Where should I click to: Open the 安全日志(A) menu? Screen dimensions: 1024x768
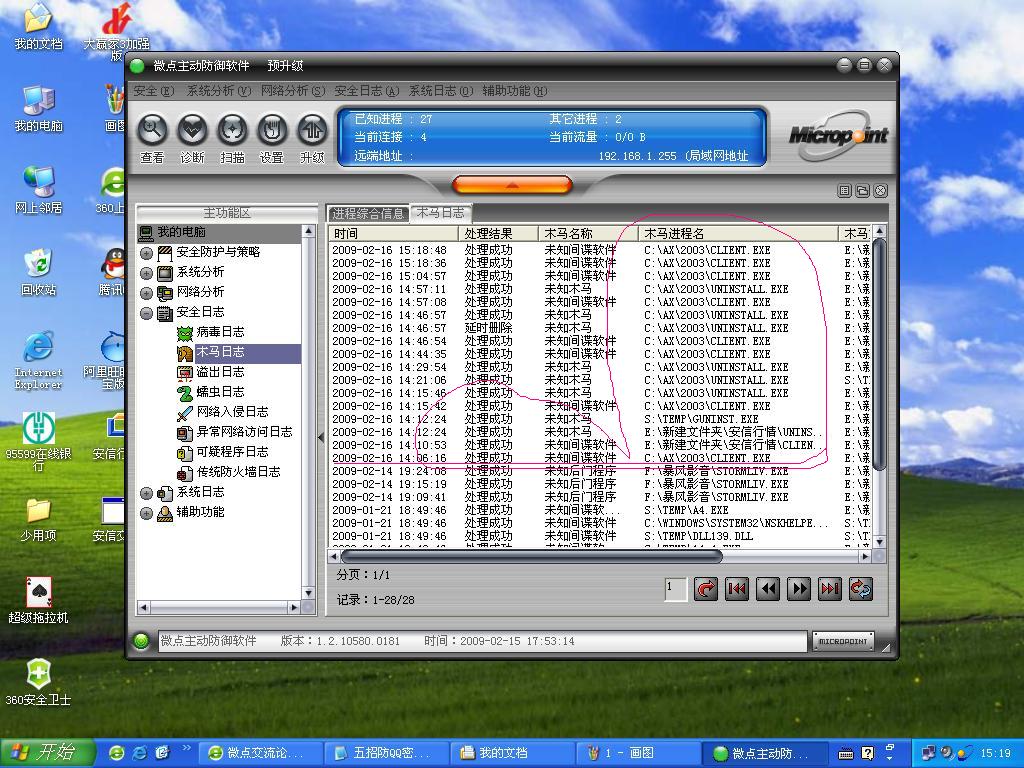pos(366,91)
